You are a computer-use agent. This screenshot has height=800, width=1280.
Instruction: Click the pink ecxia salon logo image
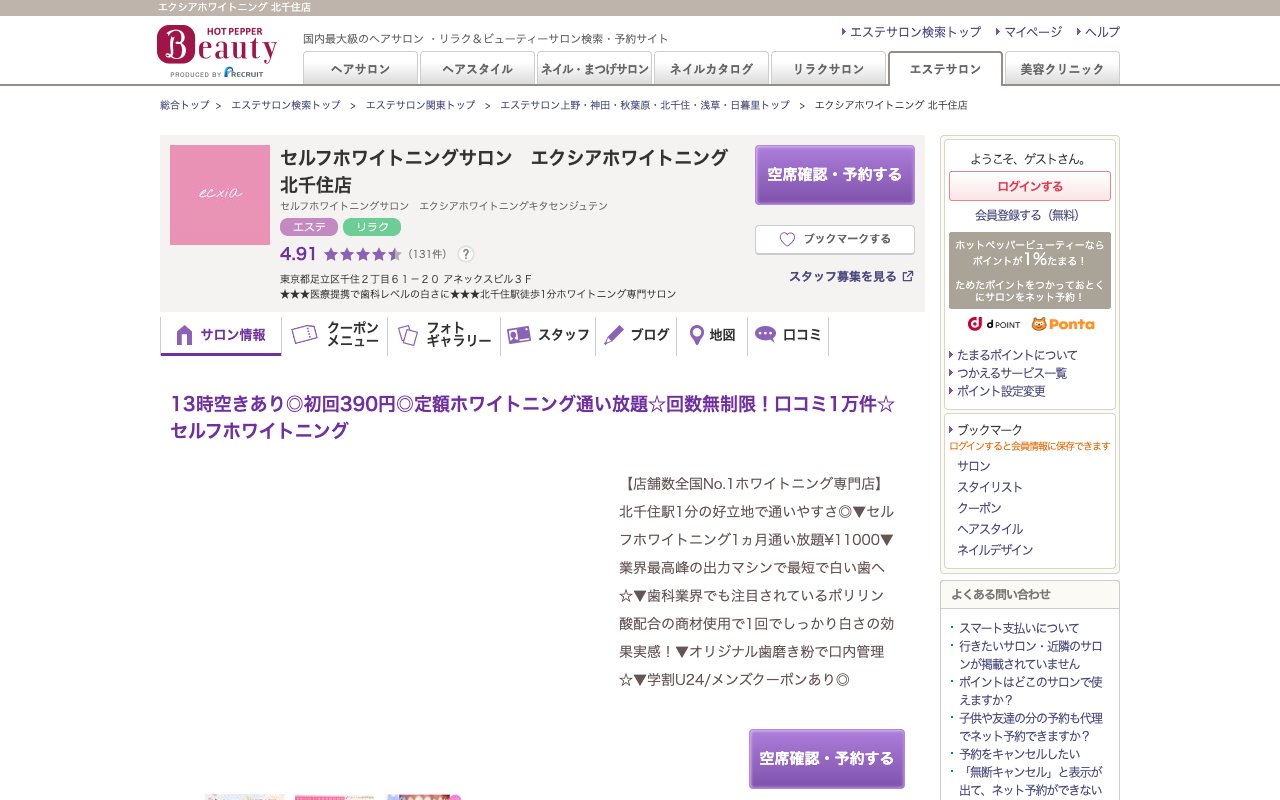click(219, 194)
